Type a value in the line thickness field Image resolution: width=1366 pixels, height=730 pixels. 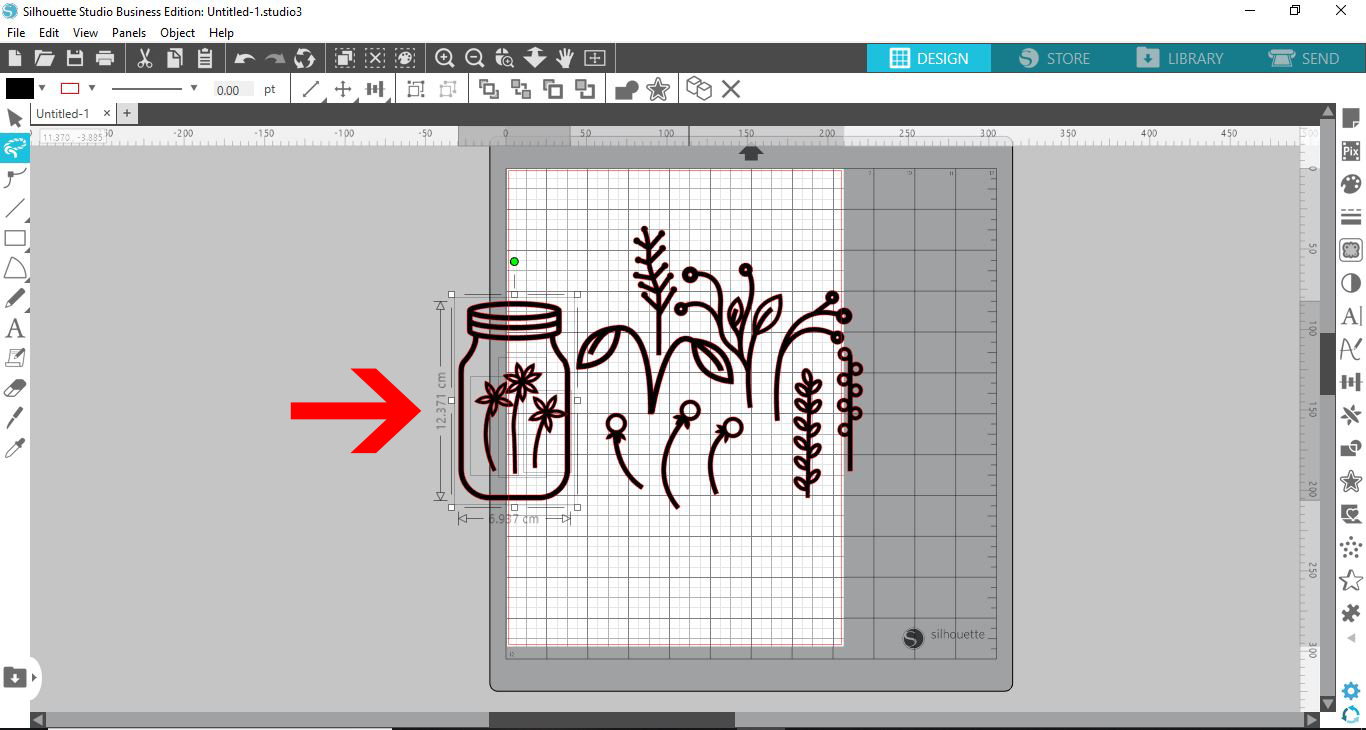click(x=233, y=89)
